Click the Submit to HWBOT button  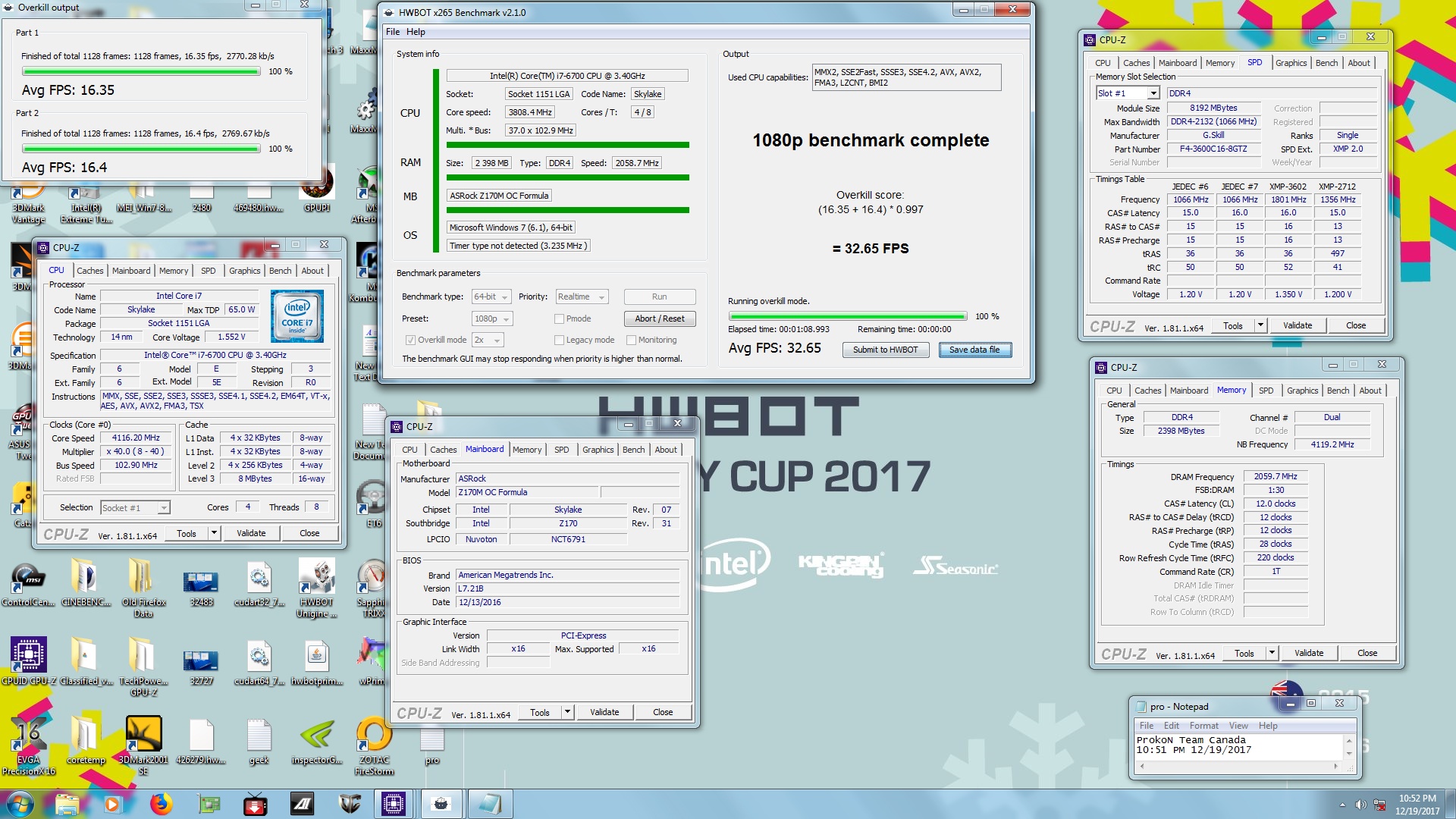click(885, 350)
